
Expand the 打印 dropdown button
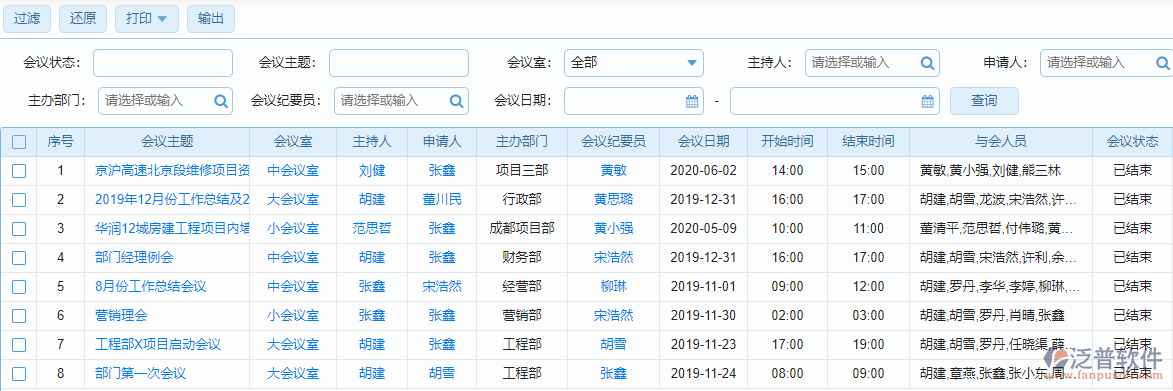click(x=147, y=19)
